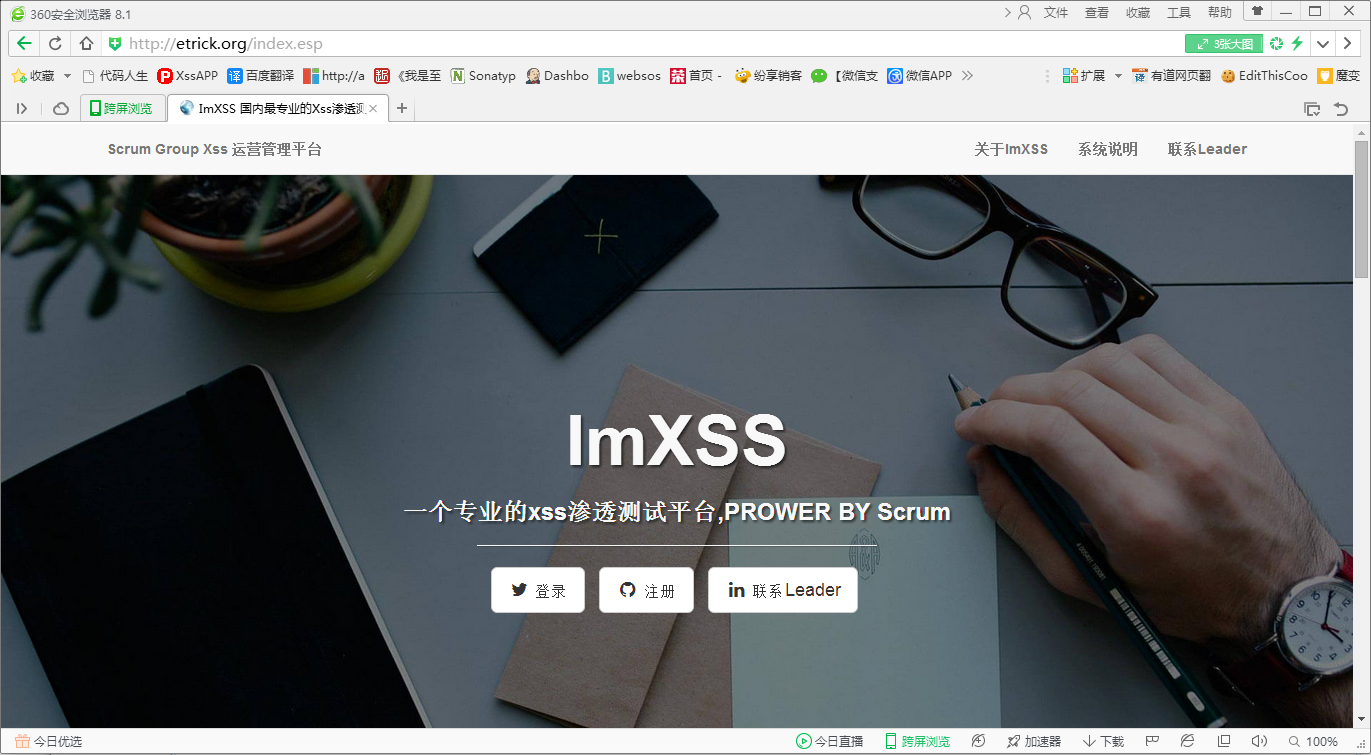Go back with the green back arrow
Image resolution: width=1371 pixels, height=755 pixels.
[x=24, y=43]
